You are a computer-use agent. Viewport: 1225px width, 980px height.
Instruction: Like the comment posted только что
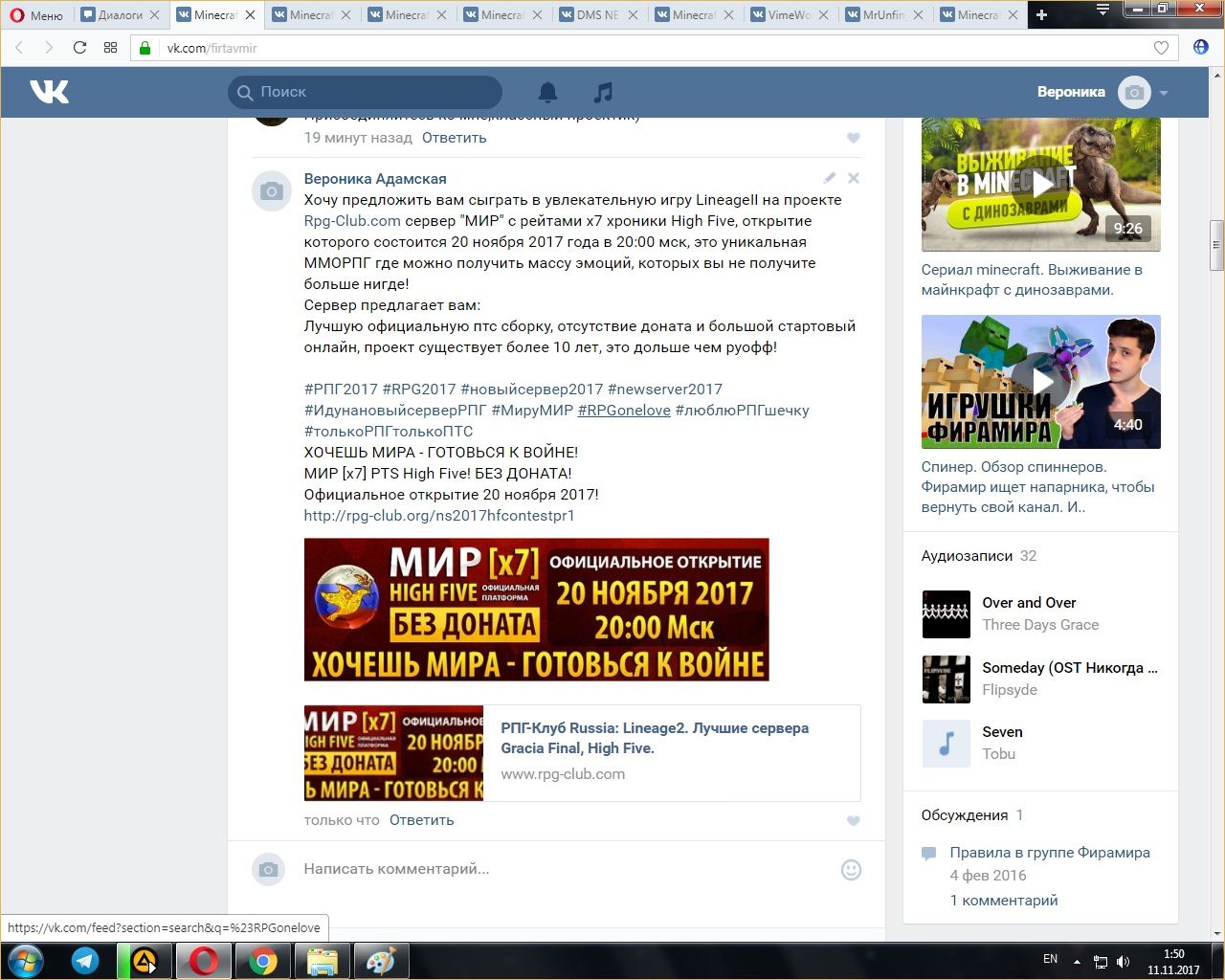click(x=854, y=821)
